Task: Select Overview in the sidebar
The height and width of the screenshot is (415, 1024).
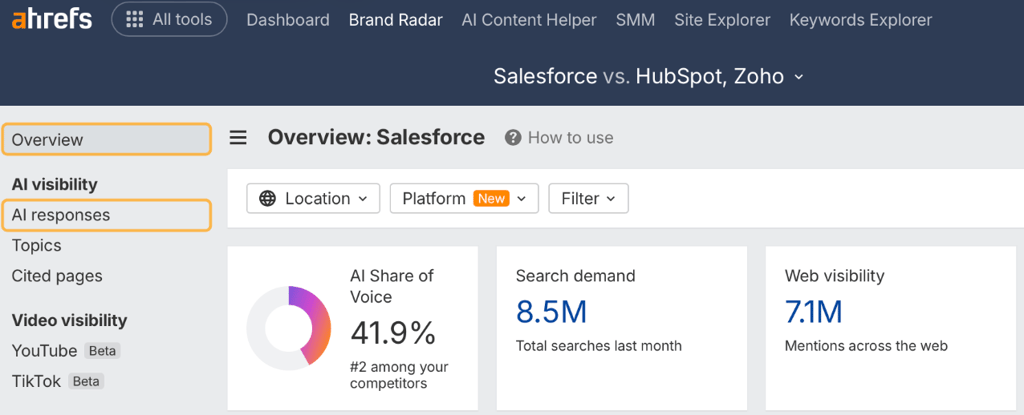Action: [106, 139]
